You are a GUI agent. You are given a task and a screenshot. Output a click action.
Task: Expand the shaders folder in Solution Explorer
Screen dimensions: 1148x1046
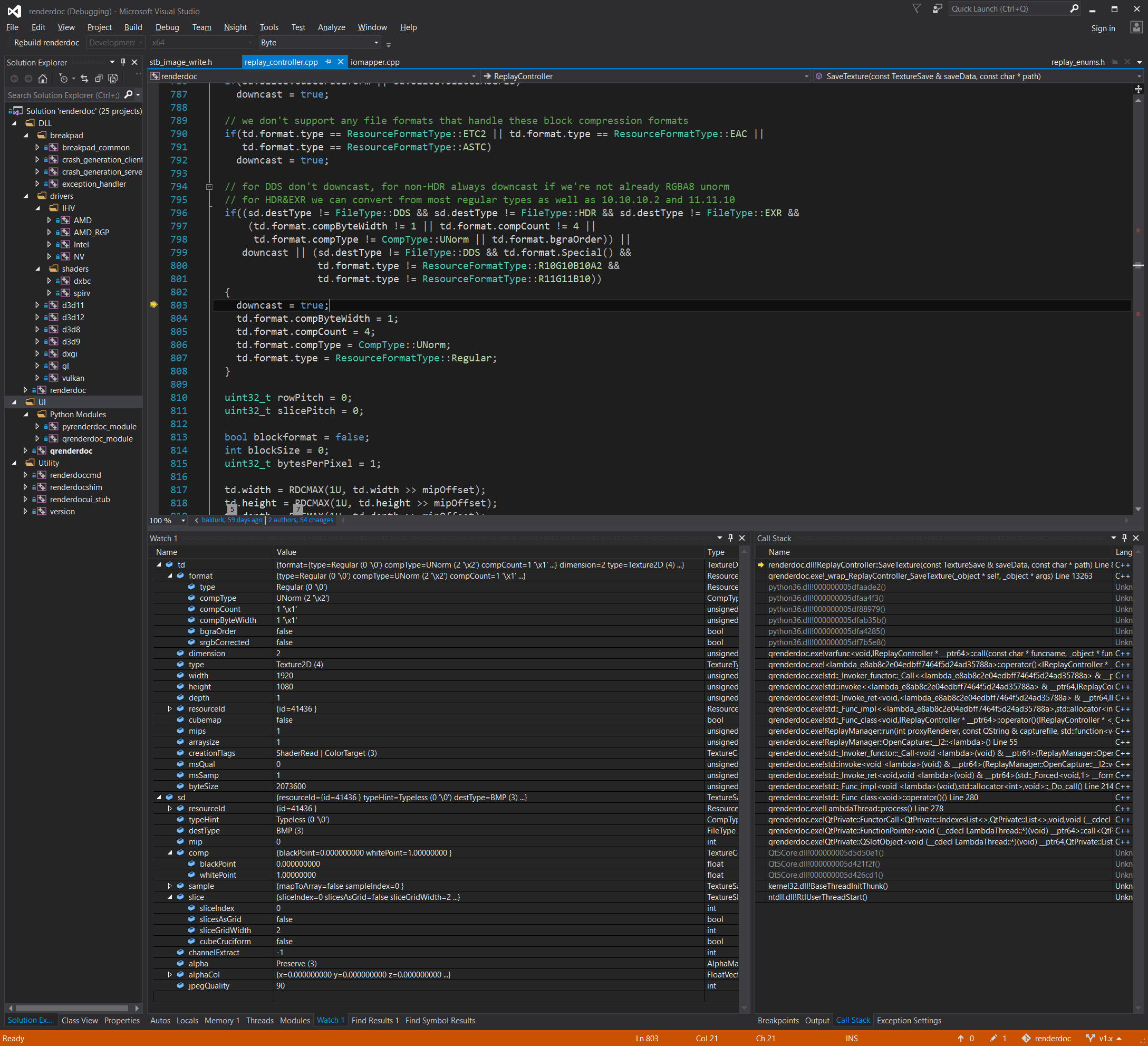tap(37, 268)
